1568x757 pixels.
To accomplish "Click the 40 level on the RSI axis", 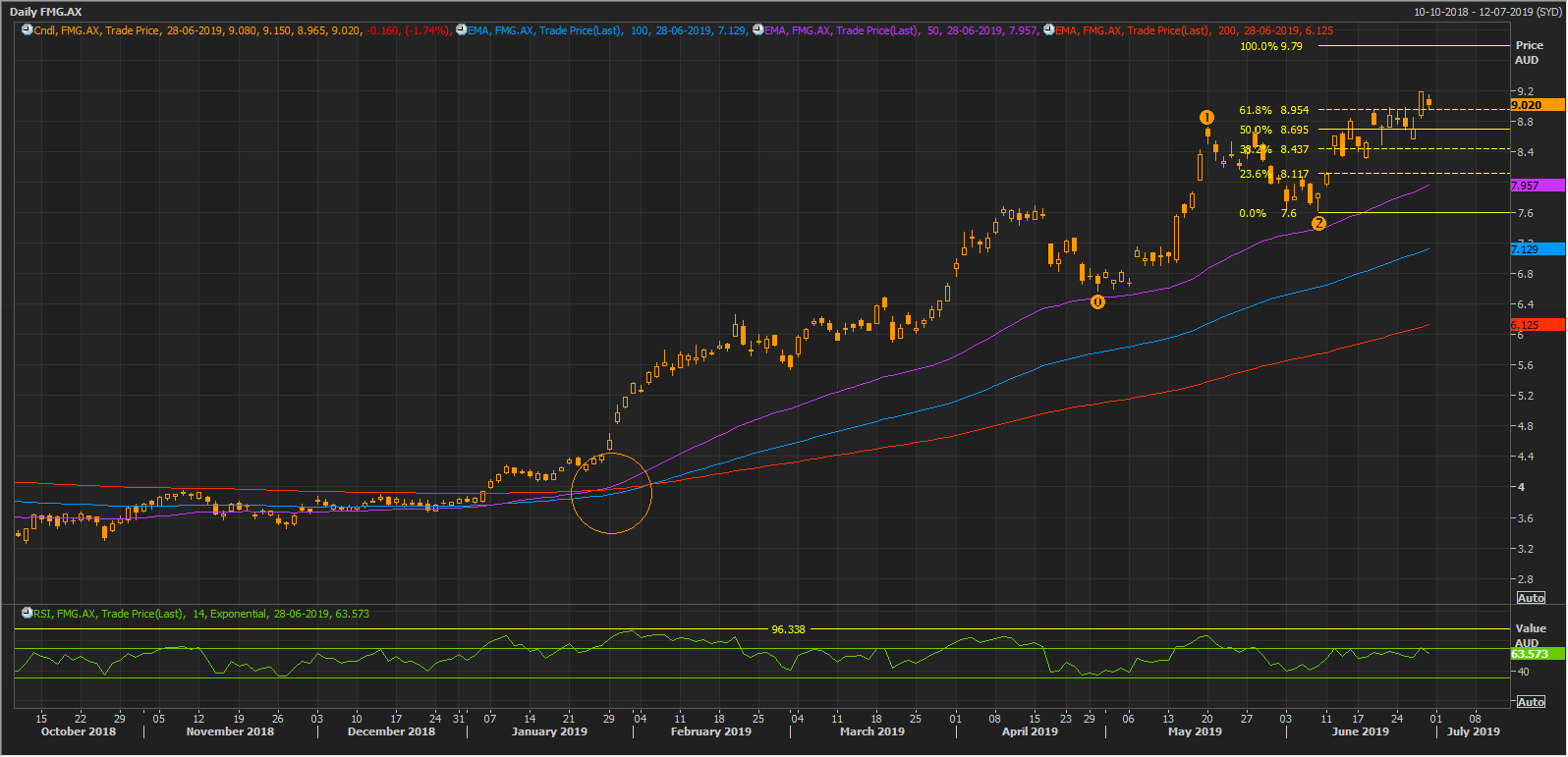I will [x=1524, y=673].
